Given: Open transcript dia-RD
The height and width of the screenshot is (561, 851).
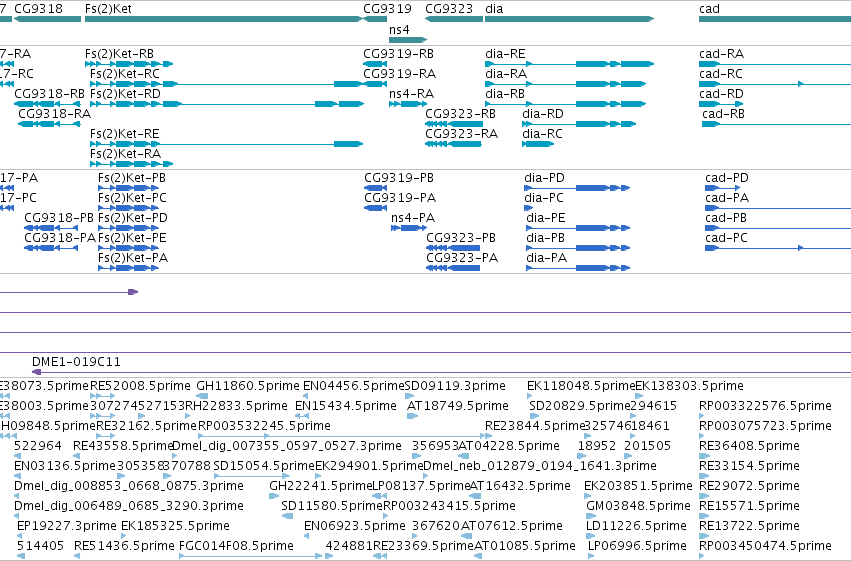Looking at the screenshot, I should (x=579, y=124).
